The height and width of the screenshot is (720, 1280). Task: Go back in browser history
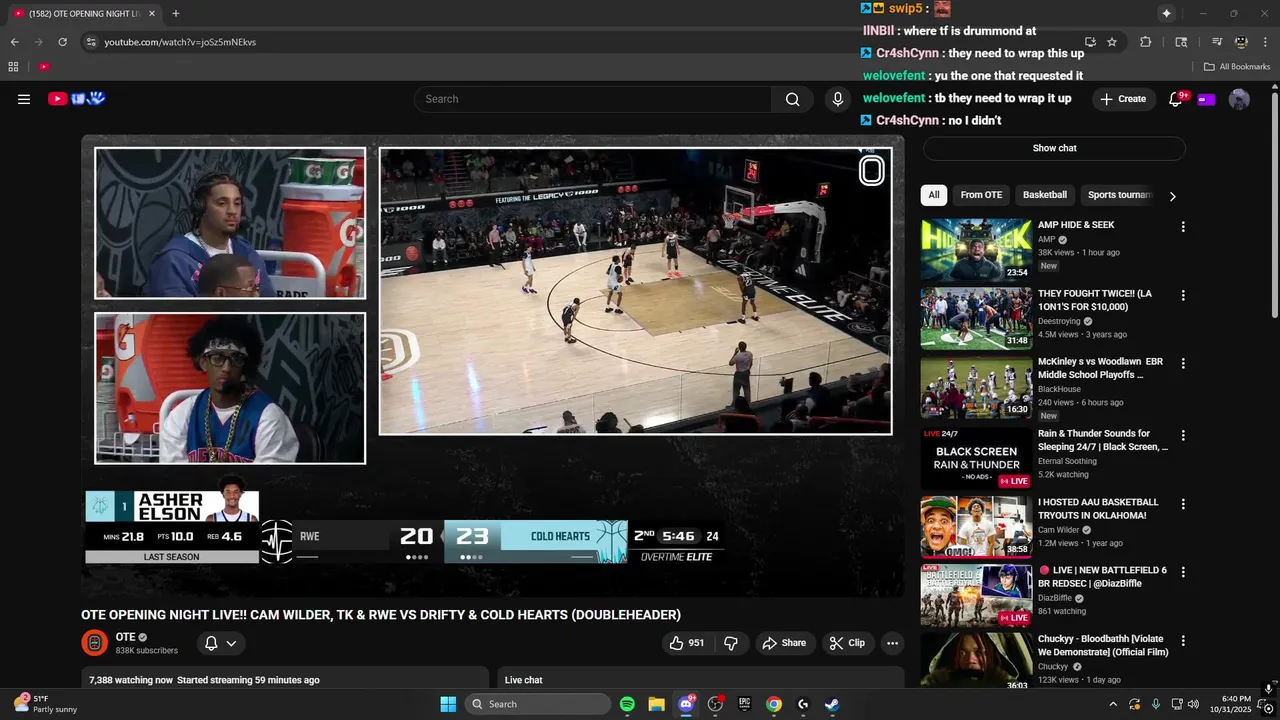[x=14, y=42]
